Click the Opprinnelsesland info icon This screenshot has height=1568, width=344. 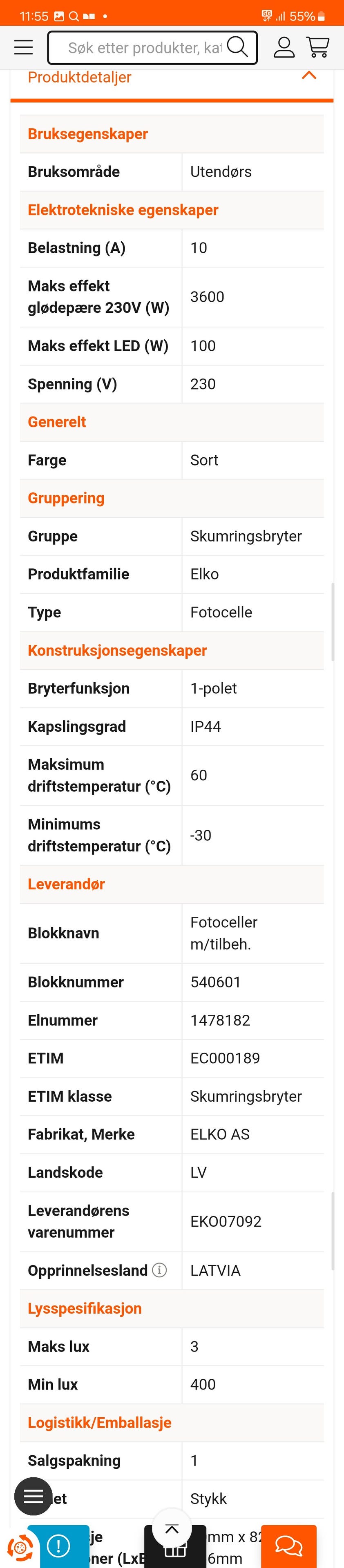pyautogui.click(x=159, y=1270)
